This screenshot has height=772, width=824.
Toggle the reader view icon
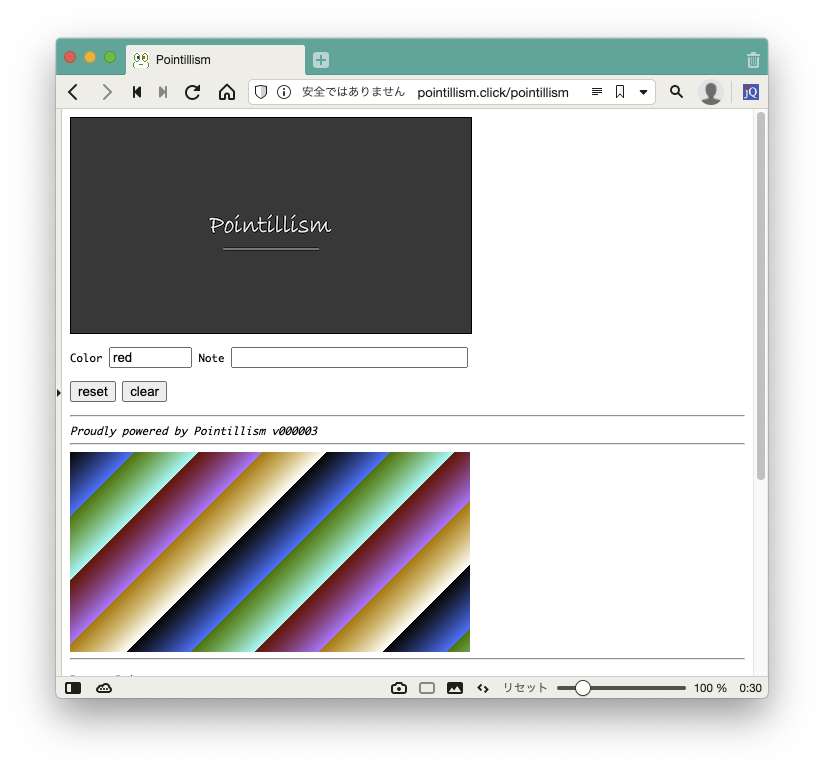click(597, 92)
